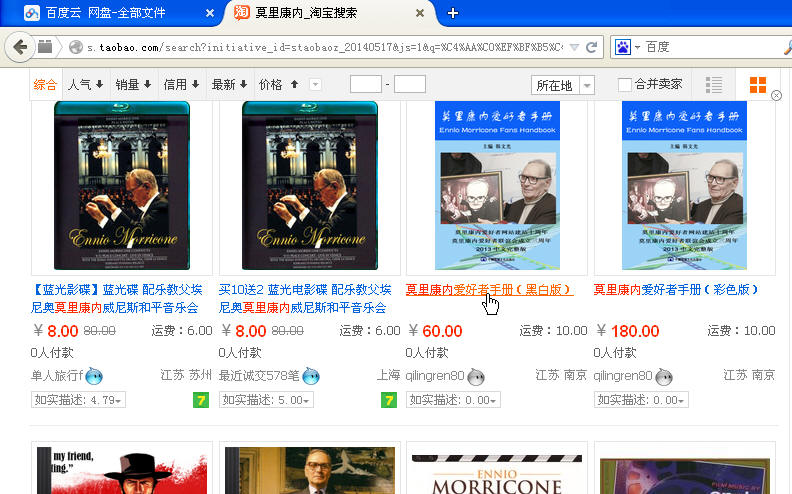Click the URL address bar text
This screenshot has width=792, height=494.
click(324, 47)
